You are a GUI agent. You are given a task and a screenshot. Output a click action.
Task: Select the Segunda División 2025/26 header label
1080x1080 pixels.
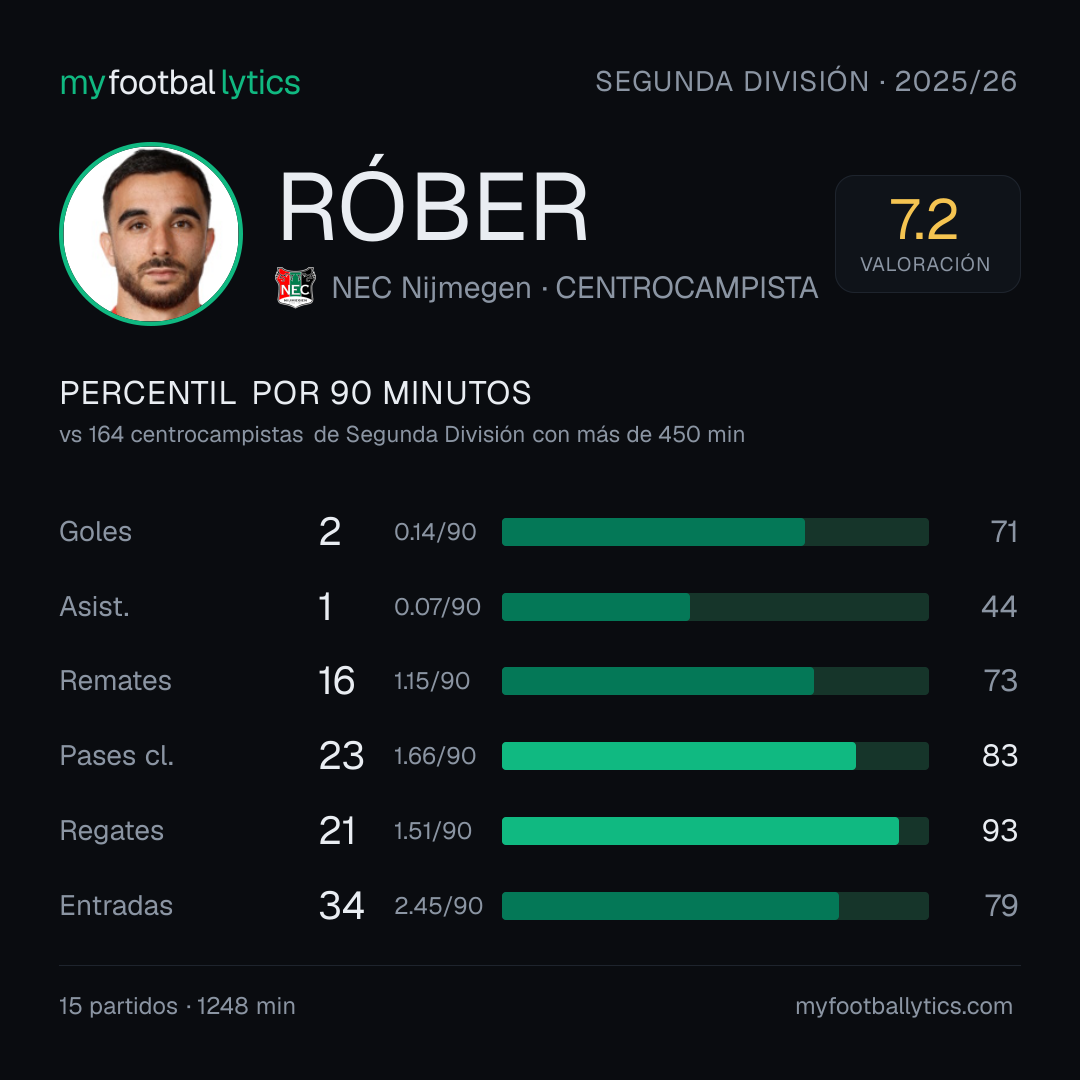806,81
